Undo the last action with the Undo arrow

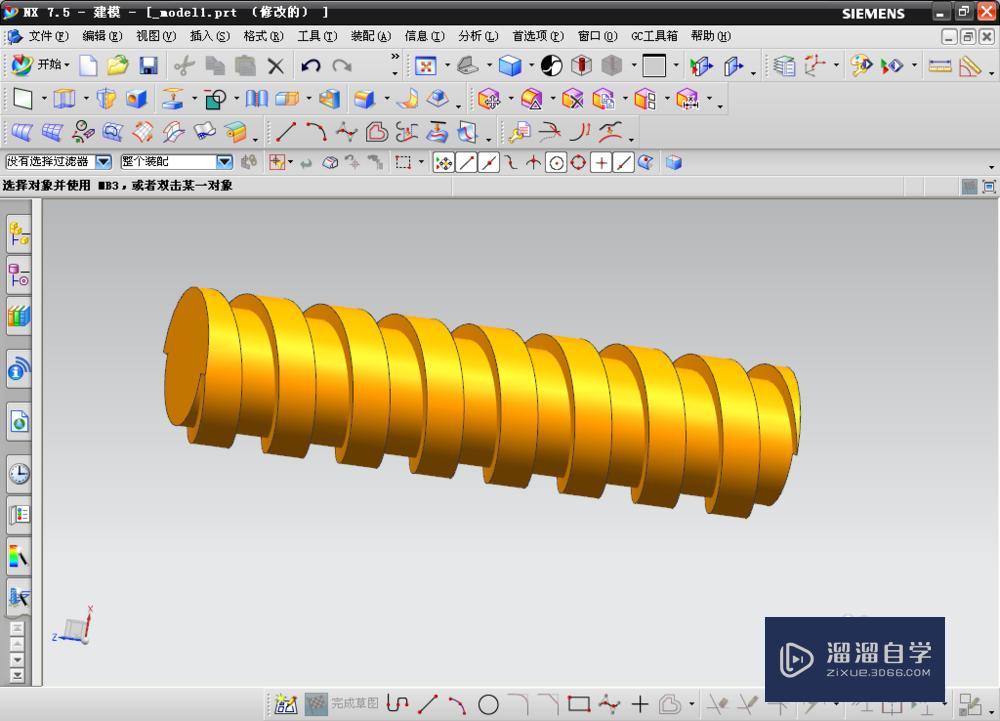pos(311,66)
